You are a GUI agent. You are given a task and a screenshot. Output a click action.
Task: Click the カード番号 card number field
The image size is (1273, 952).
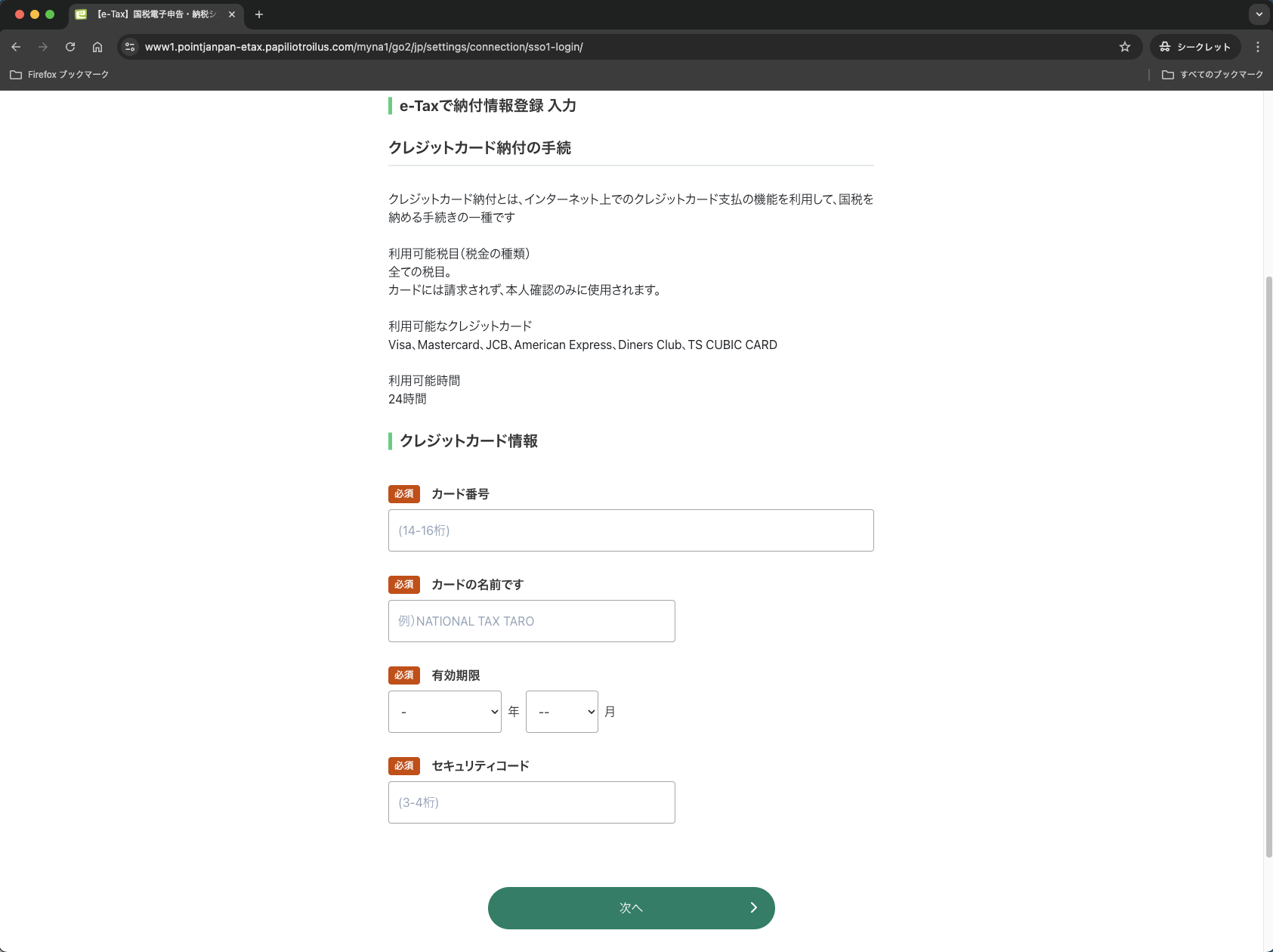[x=631, y=530]
